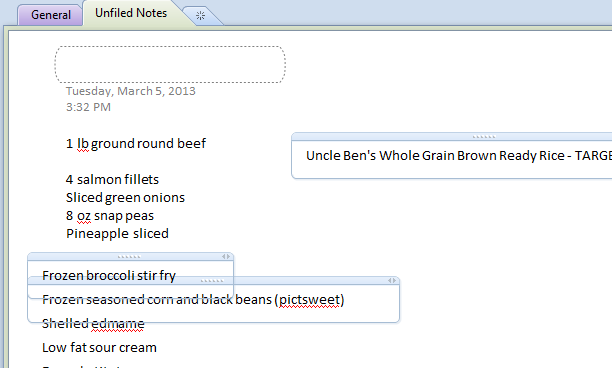612x368 pixels.
Task: Place cursor in '1 lb ground round beef' line
Action: 136,144
